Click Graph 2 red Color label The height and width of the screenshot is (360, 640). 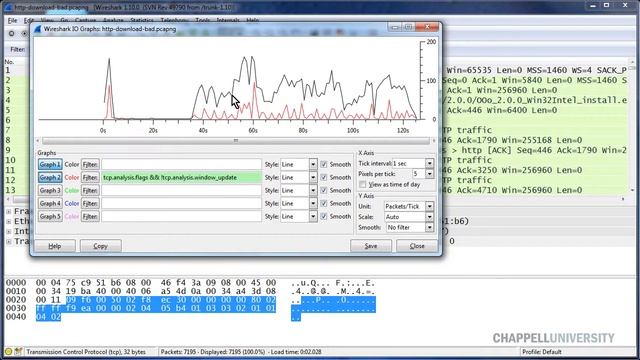click(x=71, y=178)
